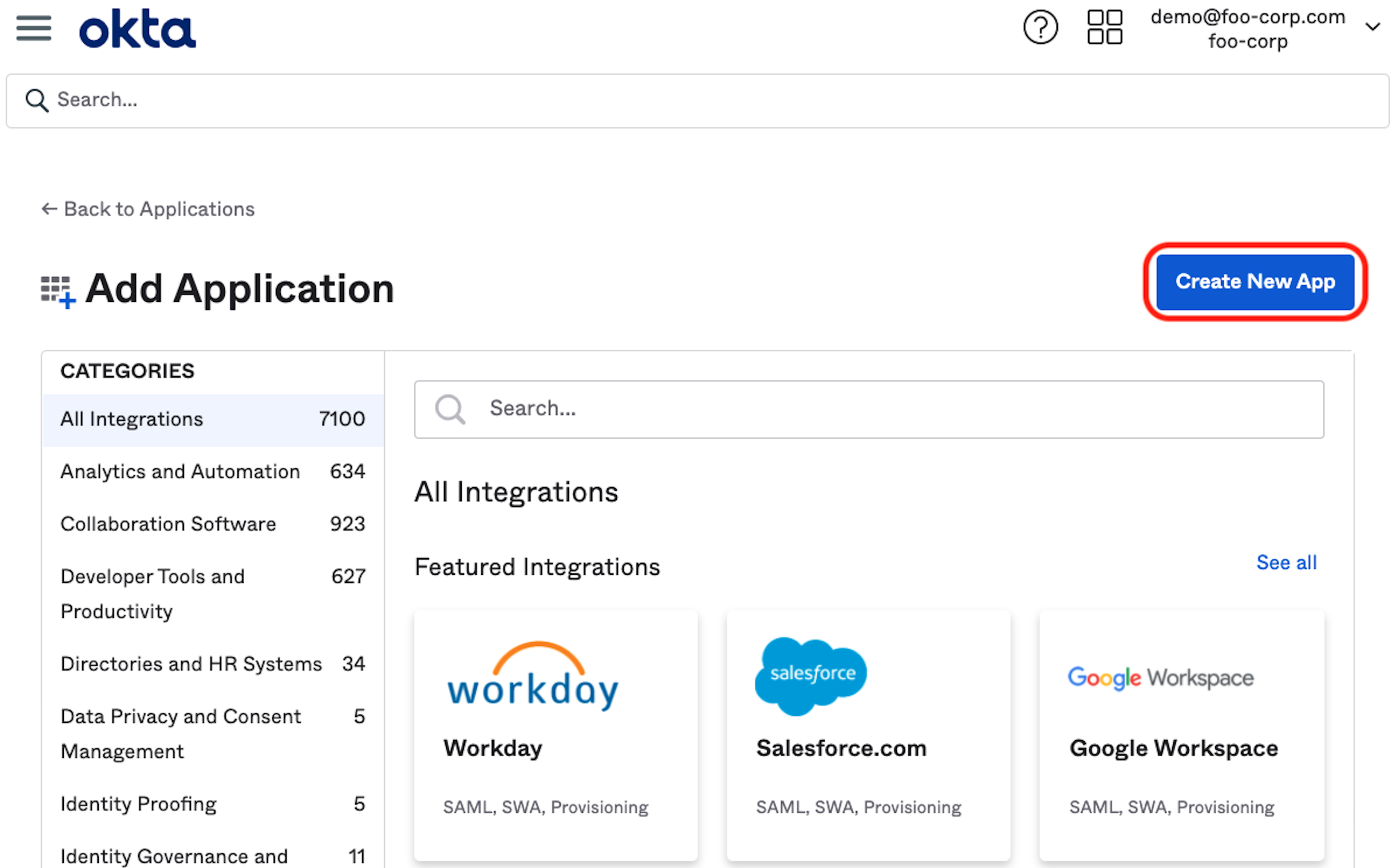This screenshot has height=868, width=1398.
Task: Click the Okta logo
Action: [137, 29]
